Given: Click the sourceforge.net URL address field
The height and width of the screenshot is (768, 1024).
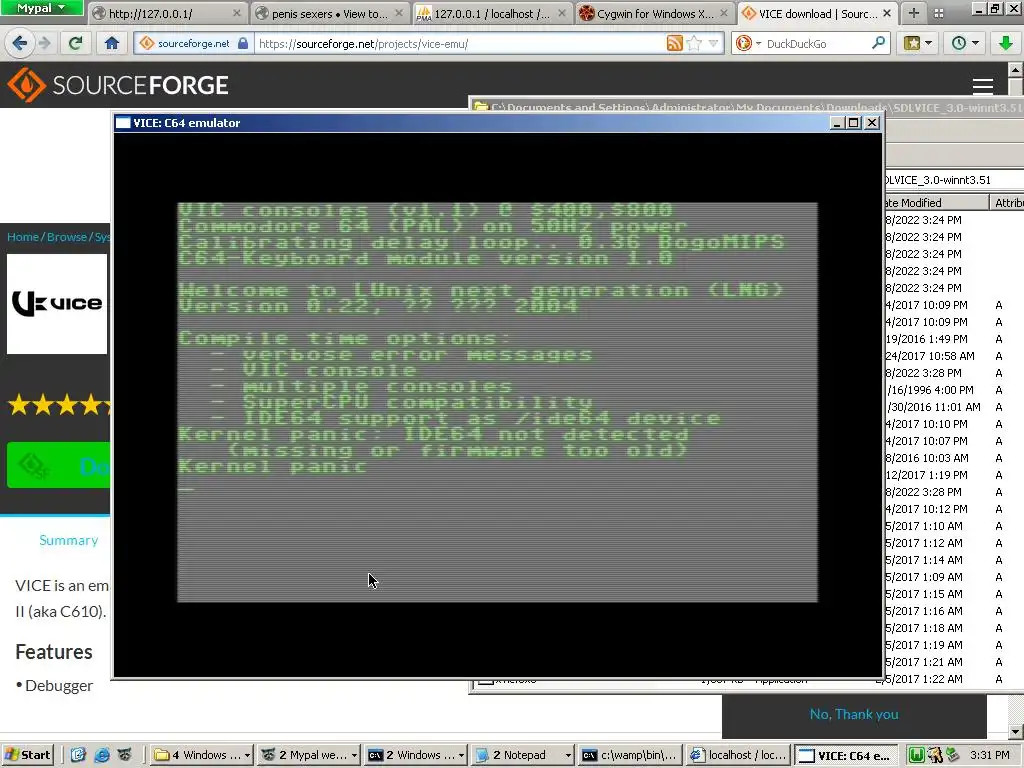Looking at the screenshot, I should coord(459,44).
